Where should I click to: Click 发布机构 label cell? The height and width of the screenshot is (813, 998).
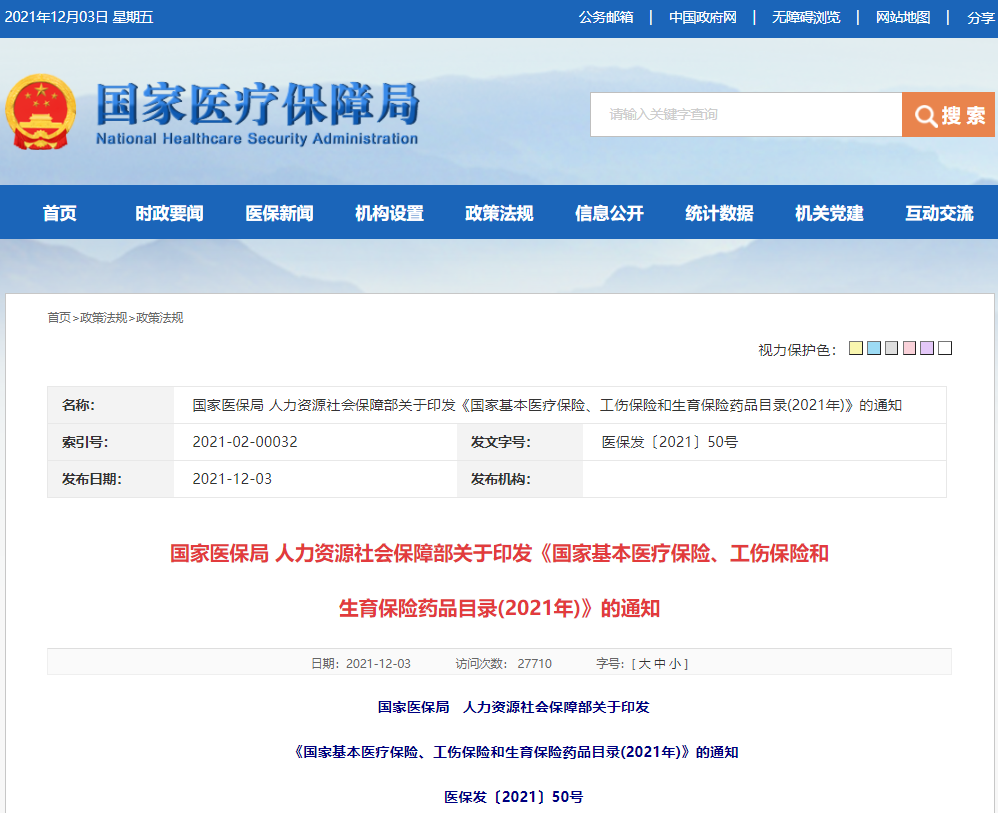[520, 479]
